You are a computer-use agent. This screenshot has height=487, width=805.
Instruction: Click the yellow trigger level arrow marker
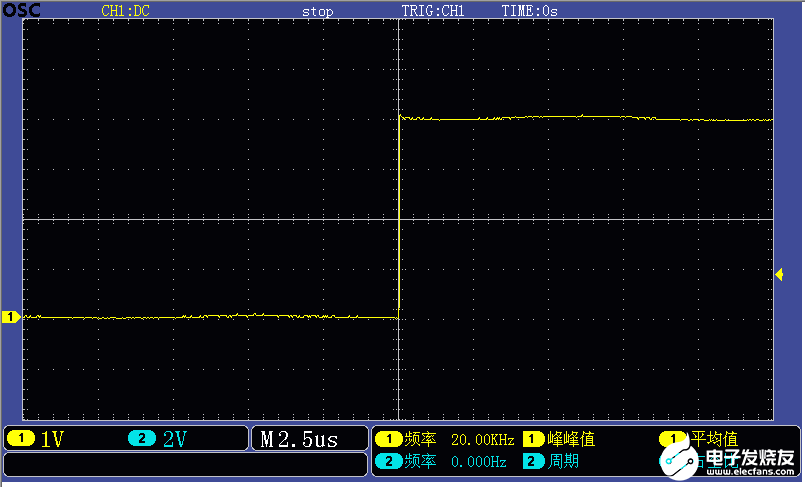(x=779, y=275)
